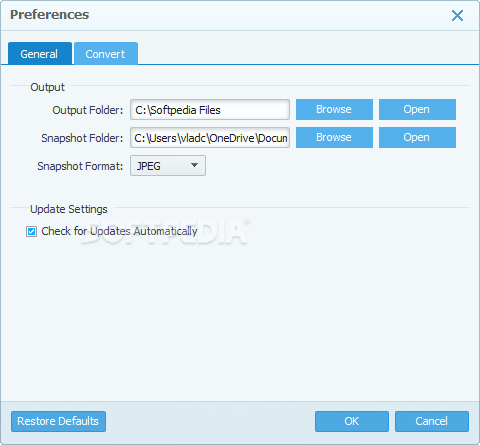Cancel the Preferences dialog
Screen dimensions: 480x445
pyautogui.click(x=432, y=421)
